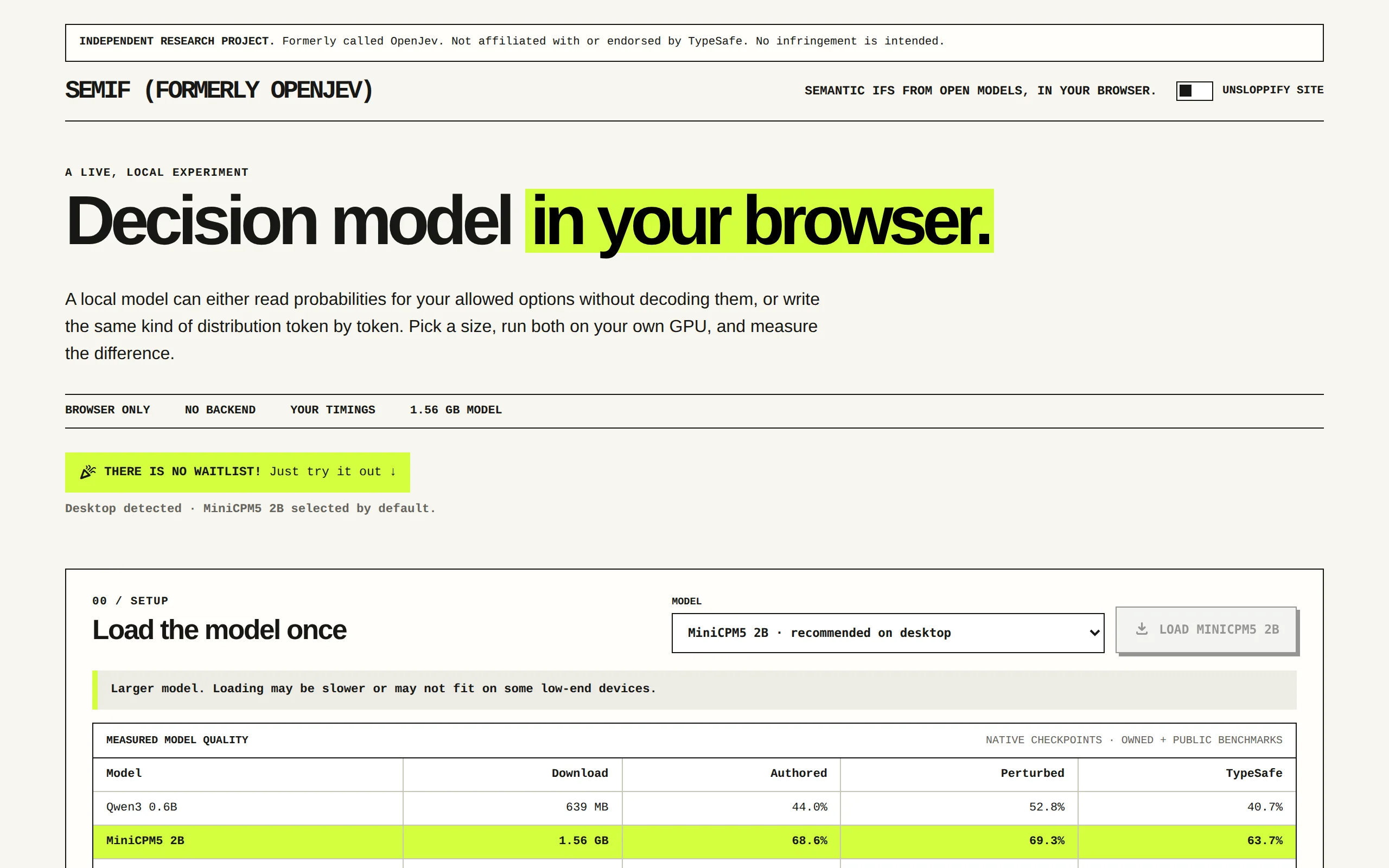Viewport: 1389px width, 868px height.
Task: Click the 'There is no waitlist' banner
Action: [x=237, y=472]
